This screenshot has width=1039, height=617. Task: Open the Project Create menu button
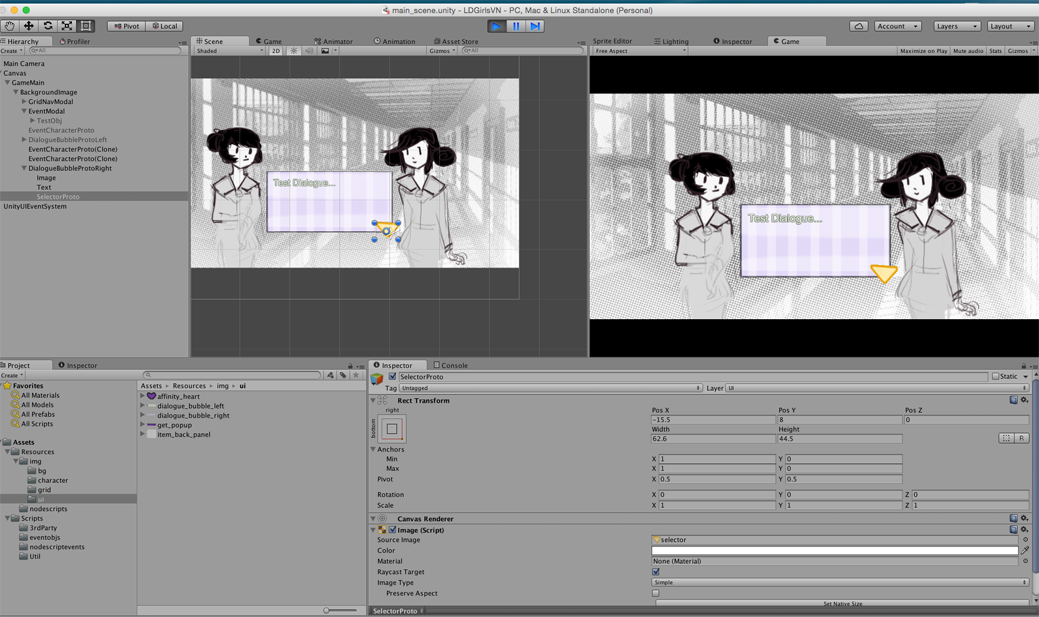click(12, 375)
